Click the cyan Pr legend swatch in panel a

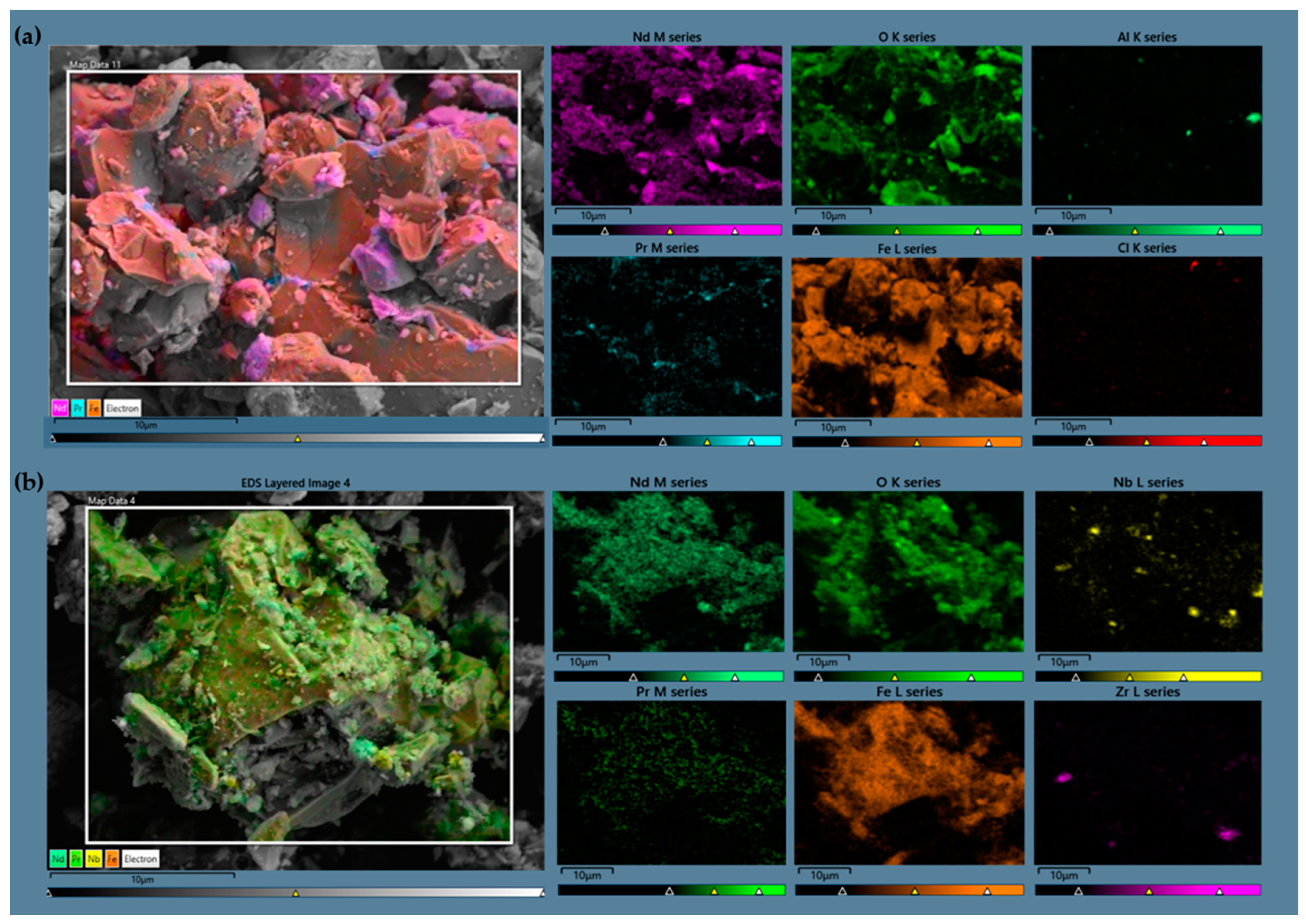[77, 408]
